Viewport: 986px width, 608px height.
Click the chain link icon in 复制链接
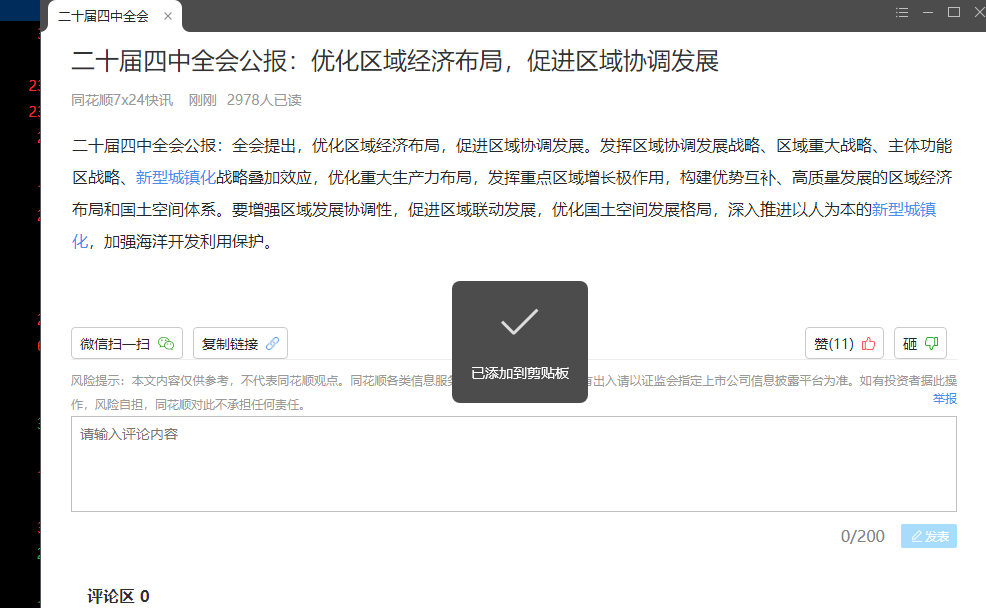[272, 343]
